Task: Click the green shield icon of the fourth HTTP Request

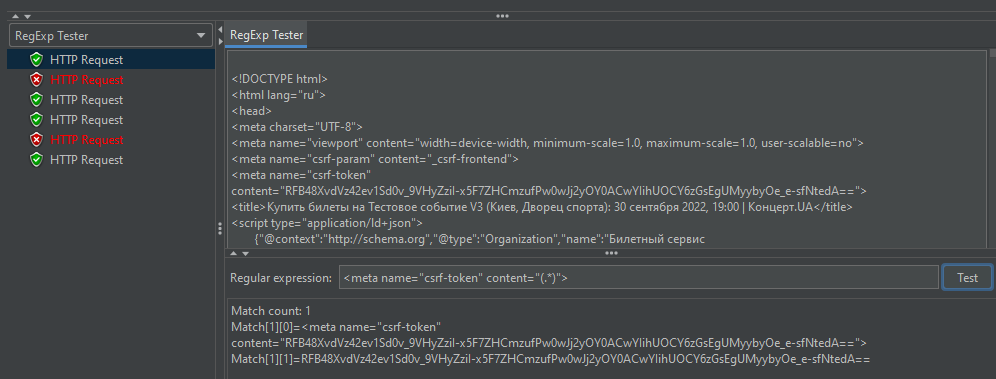Action: (37, 119)
